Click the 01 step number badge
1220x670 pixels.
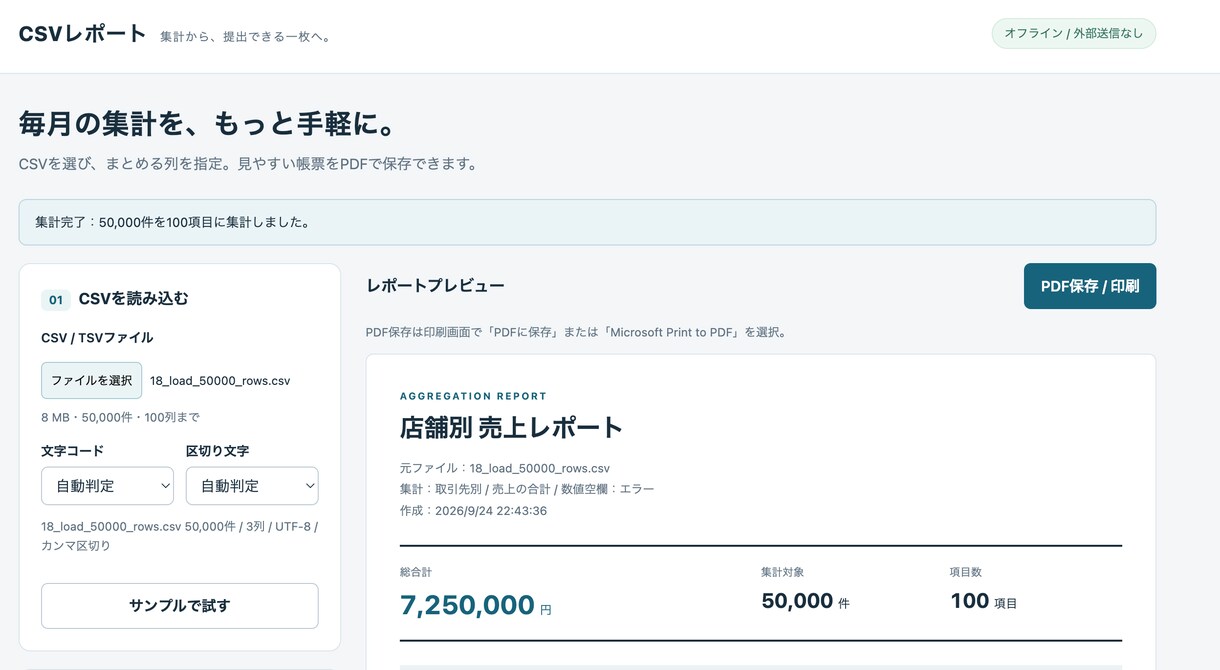coord(56,300)
